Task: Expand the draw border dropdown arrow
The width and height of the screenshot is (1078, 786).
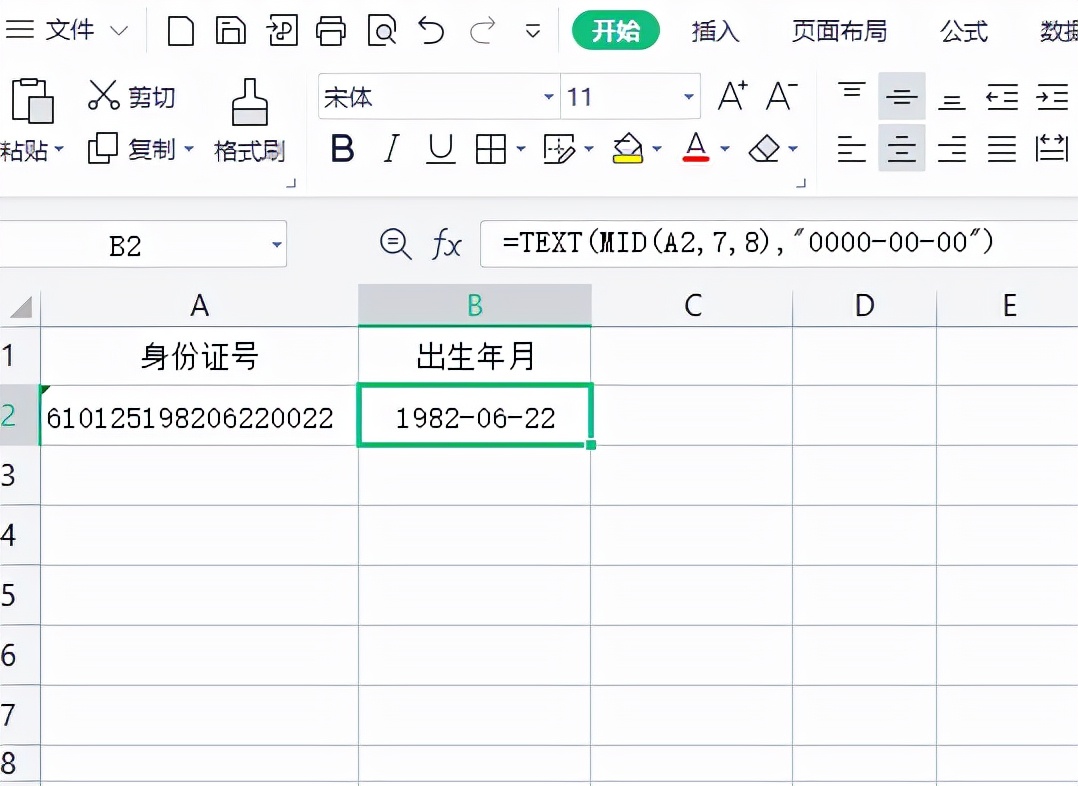Action: [x=588, y=149]
